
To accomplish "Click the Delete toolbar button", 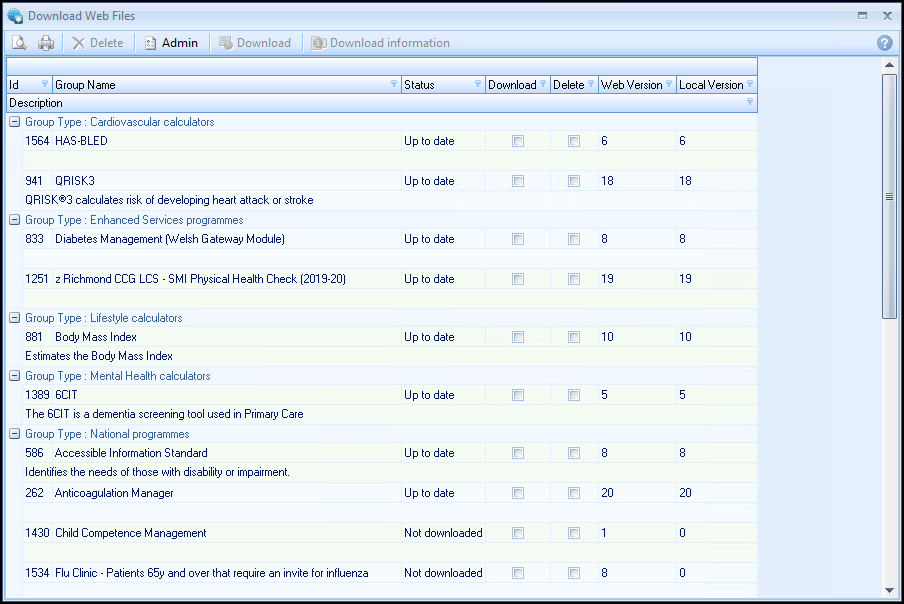I will click(98, 43).
